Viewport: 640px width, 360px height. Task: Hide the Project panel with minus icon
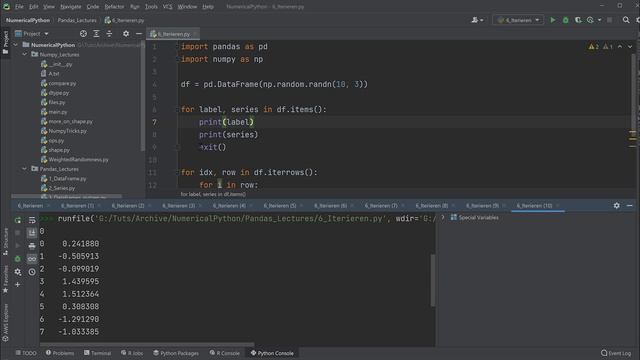coord(139,33)
